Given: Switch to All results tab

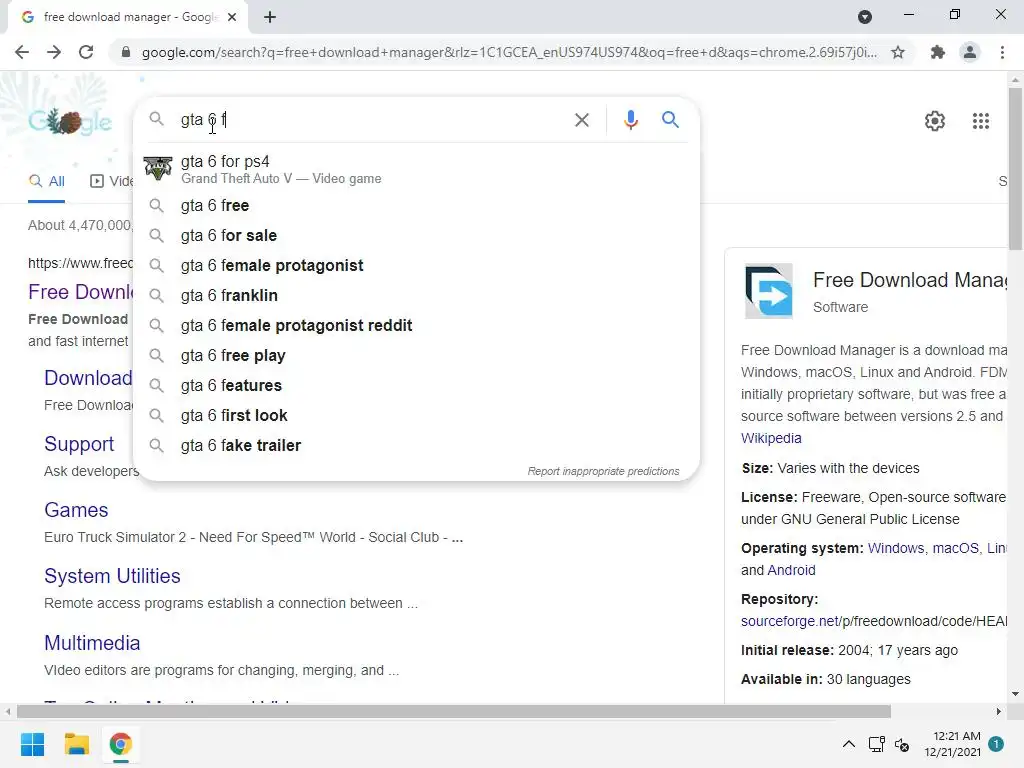Looking at the screenshot, I should [x=46, y=182].
